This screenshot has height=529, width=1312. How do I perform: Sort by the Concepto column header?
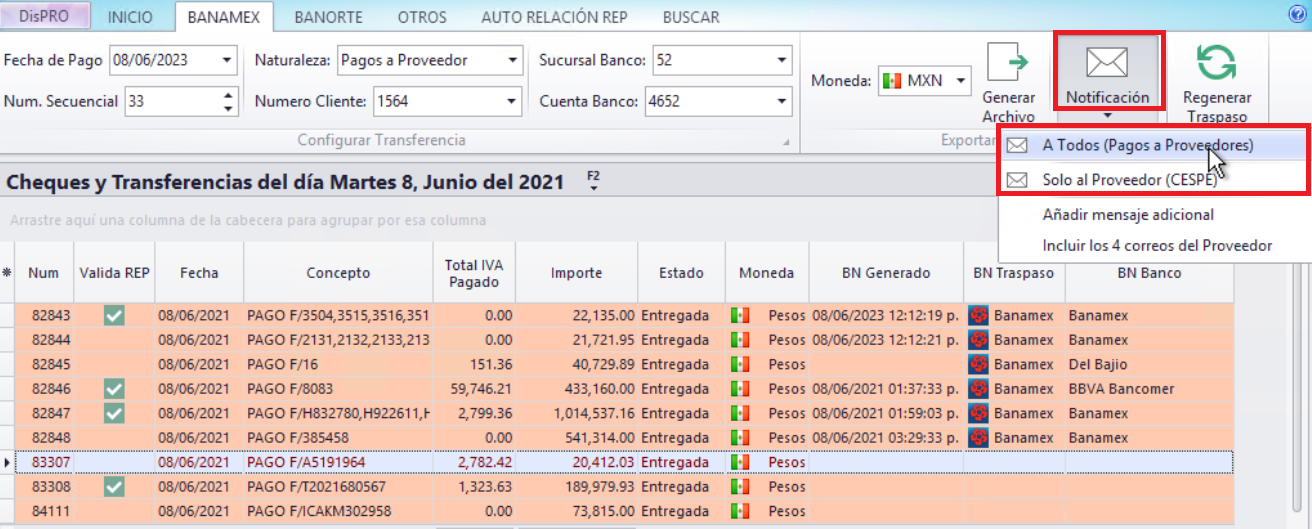click(338, 273)
